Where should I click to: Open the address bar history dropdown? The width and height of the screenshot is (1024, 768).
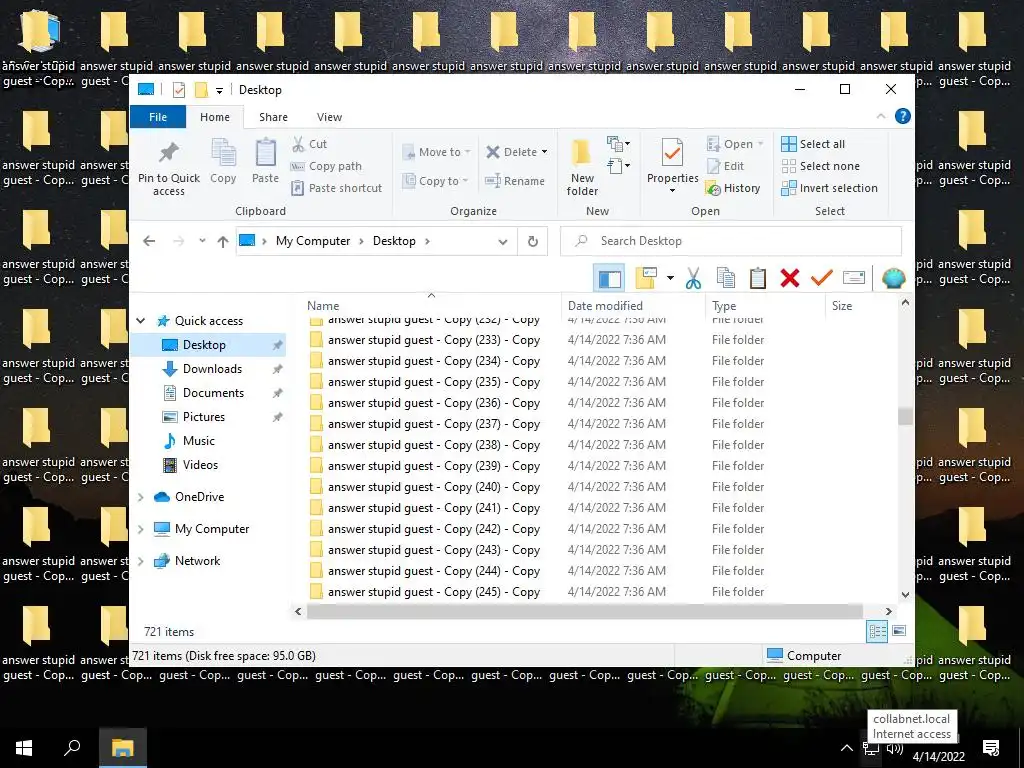click(503, 242)
